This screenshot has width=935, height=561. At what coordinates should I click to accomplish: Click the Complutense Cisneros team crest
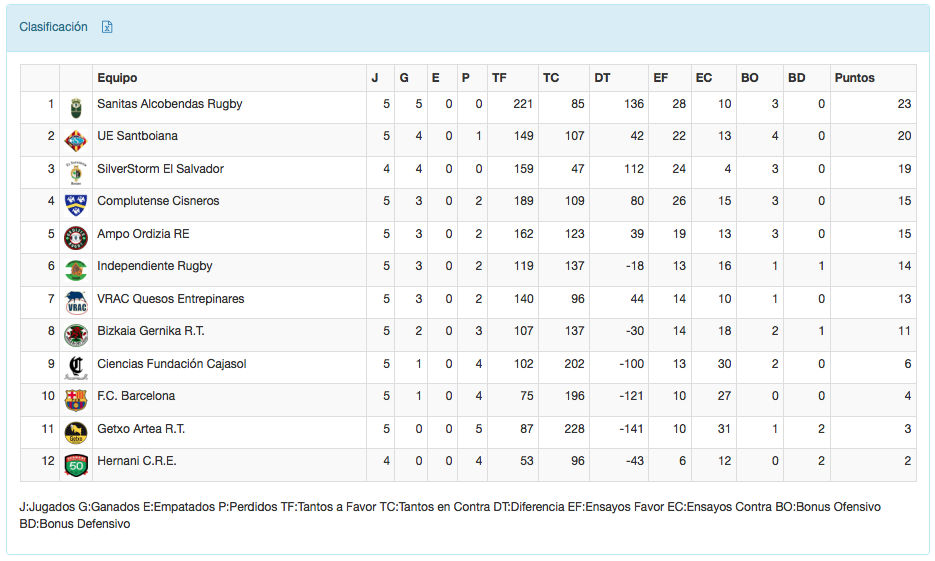(x=75, y=204)
